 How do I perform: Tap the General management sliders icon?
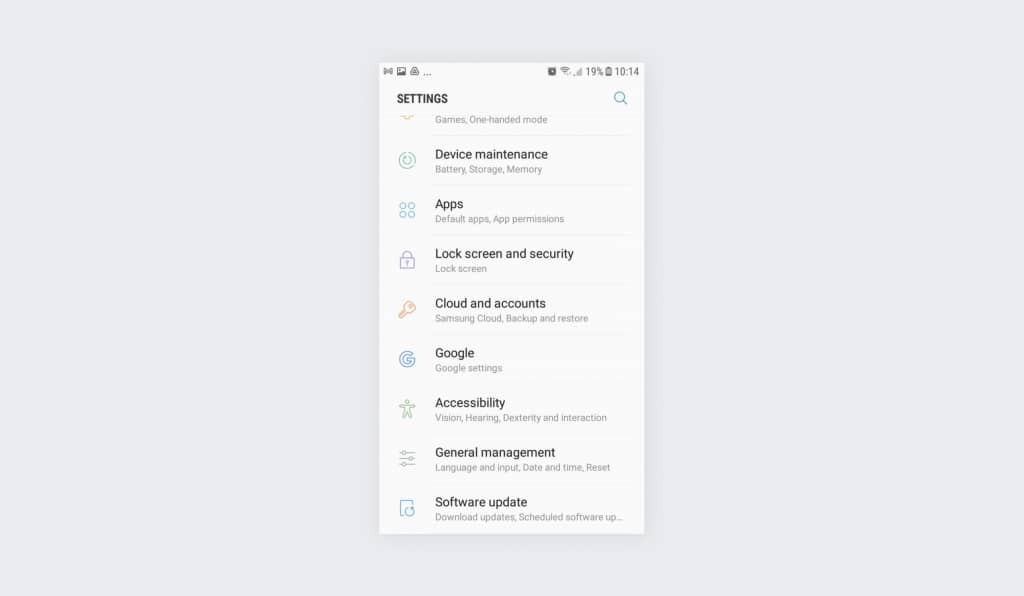407,458
